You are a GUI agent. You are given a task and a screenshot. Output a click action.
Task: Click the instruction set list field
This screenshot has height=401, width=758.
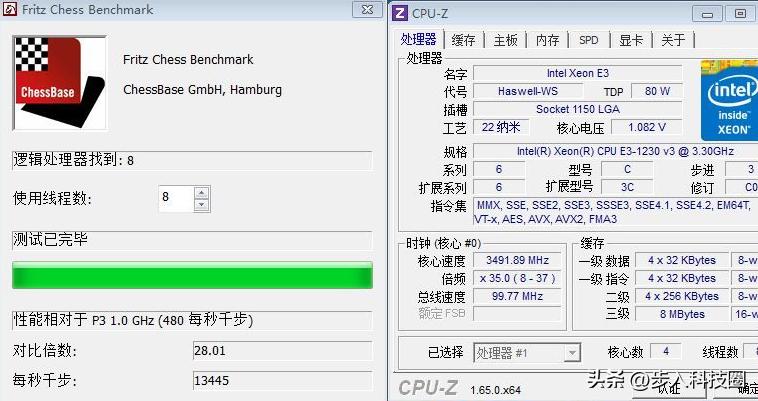(615, 212)
